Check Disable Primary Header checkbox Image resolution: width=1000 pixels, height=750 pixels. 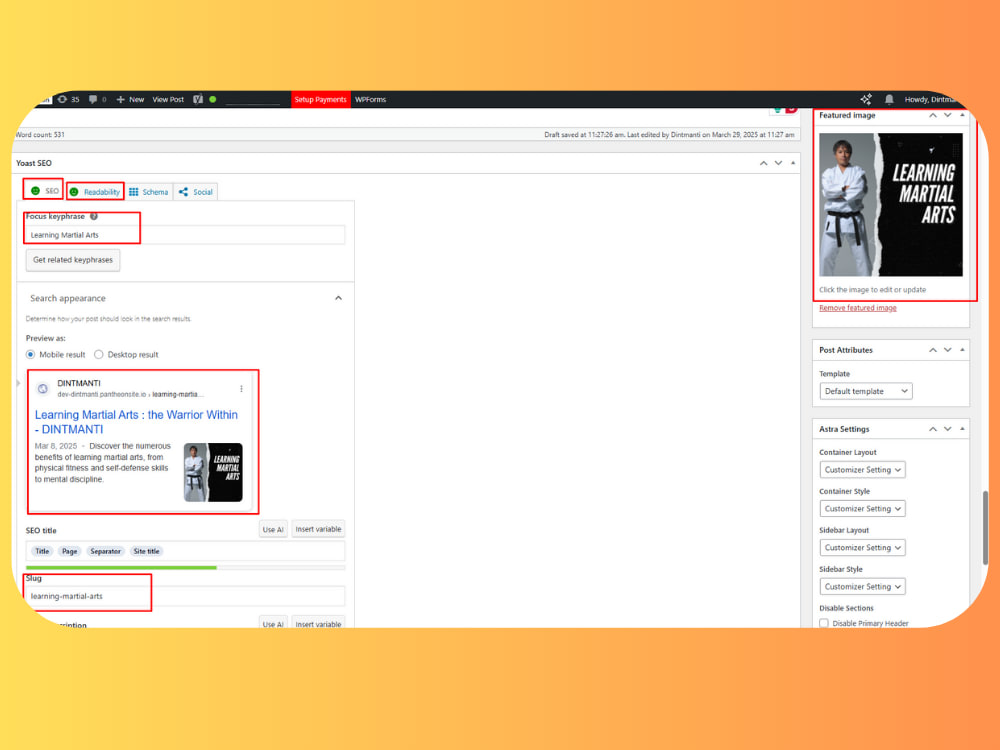(x=824, y=623)
